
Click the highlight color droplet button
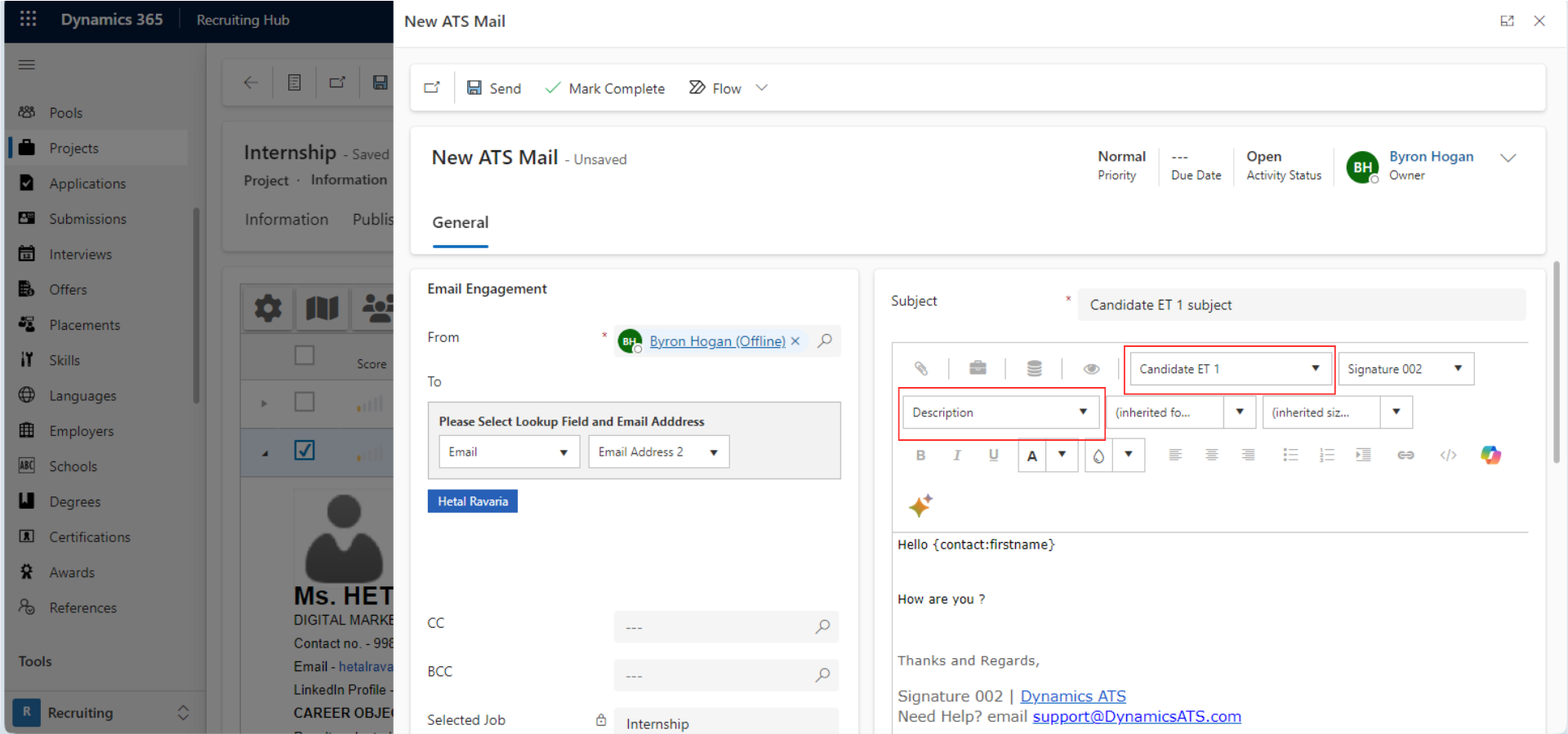pos(1098,456)
